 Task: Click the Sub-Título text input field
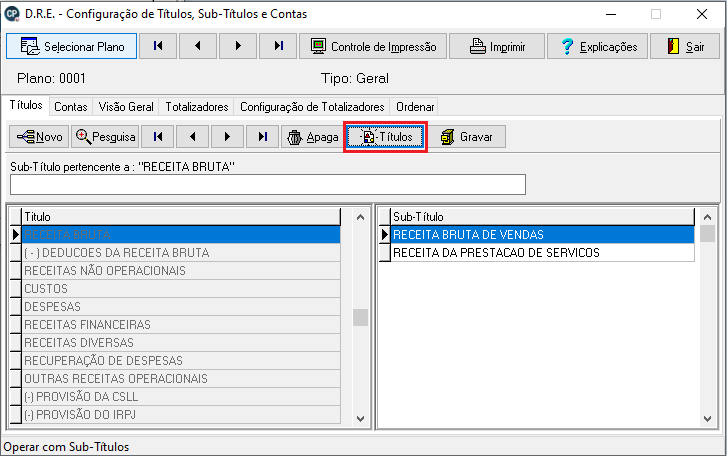[x=268, y=184]
